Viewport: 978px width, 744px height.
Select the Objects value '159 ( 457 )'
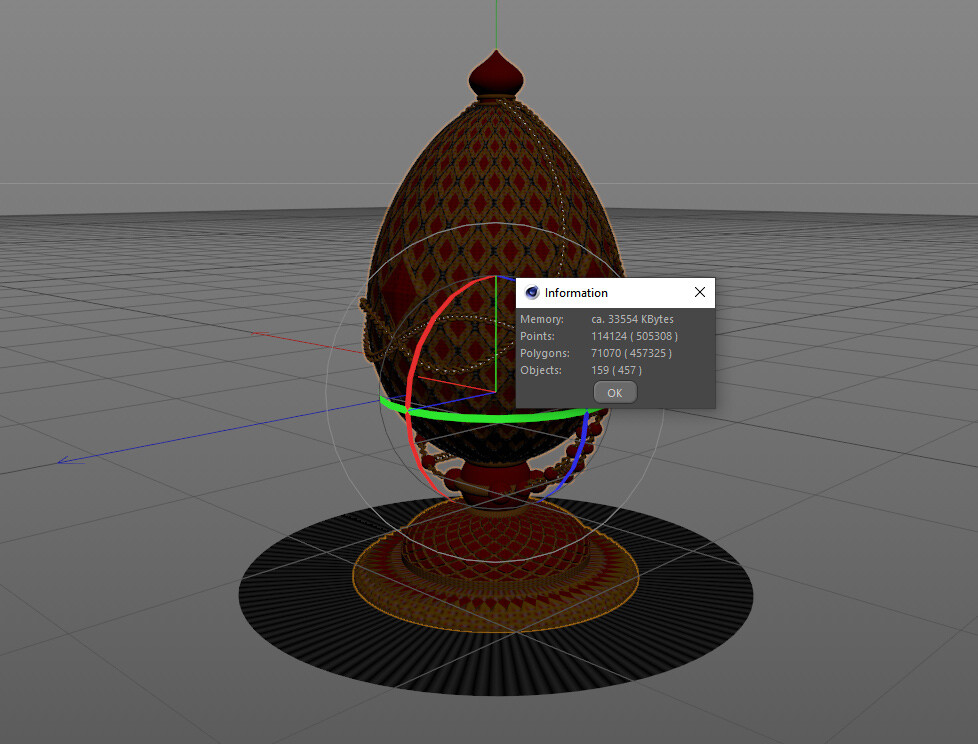[x=616, y=370]
